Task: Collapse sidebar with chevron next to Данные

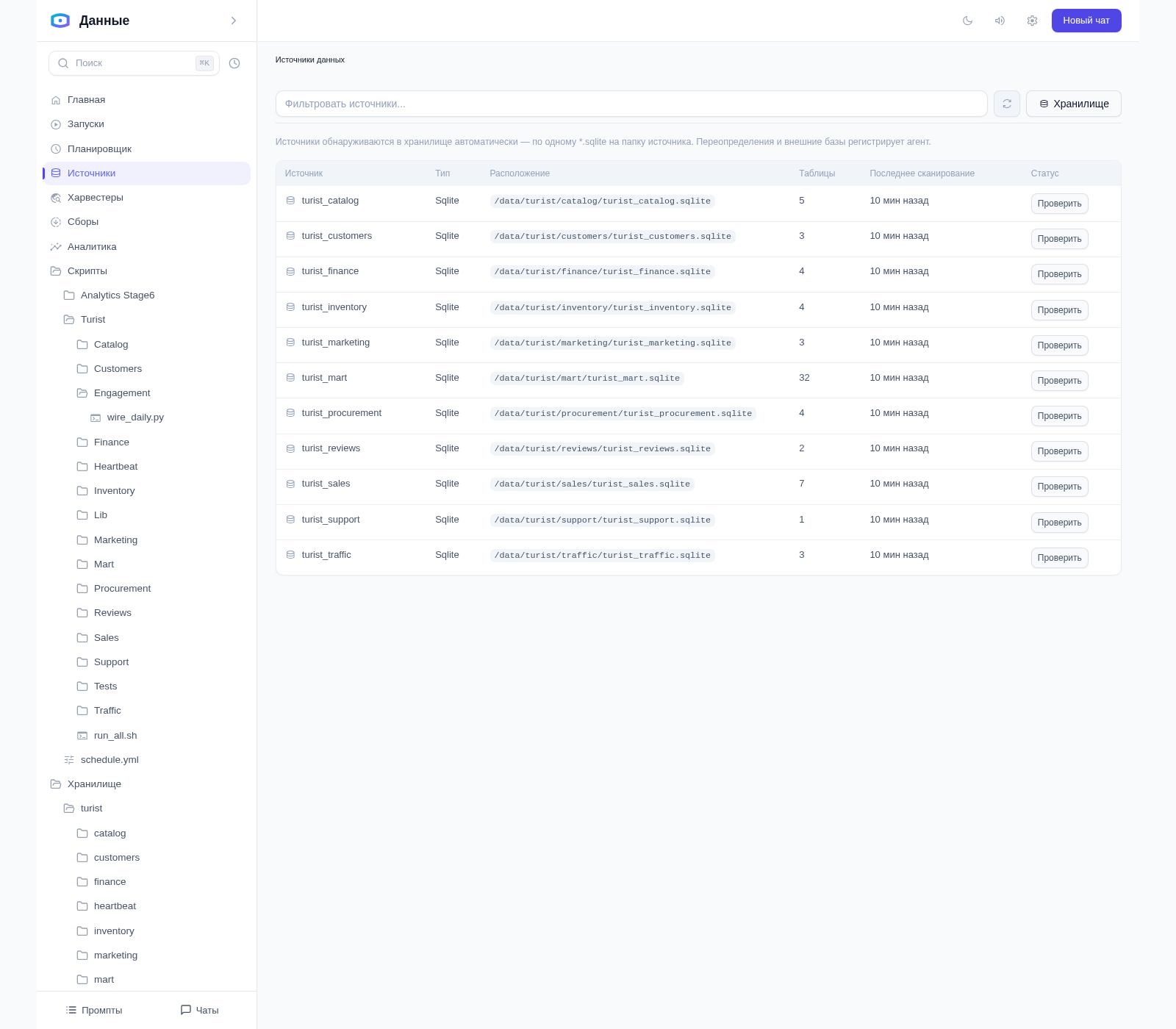Action: (x=234, y=21)
